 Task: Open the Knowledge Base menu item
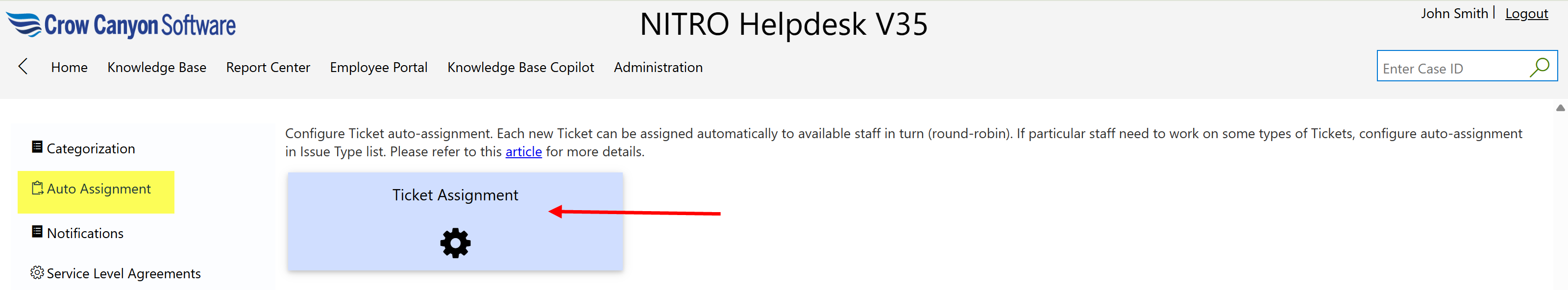(x=156, y=67)
